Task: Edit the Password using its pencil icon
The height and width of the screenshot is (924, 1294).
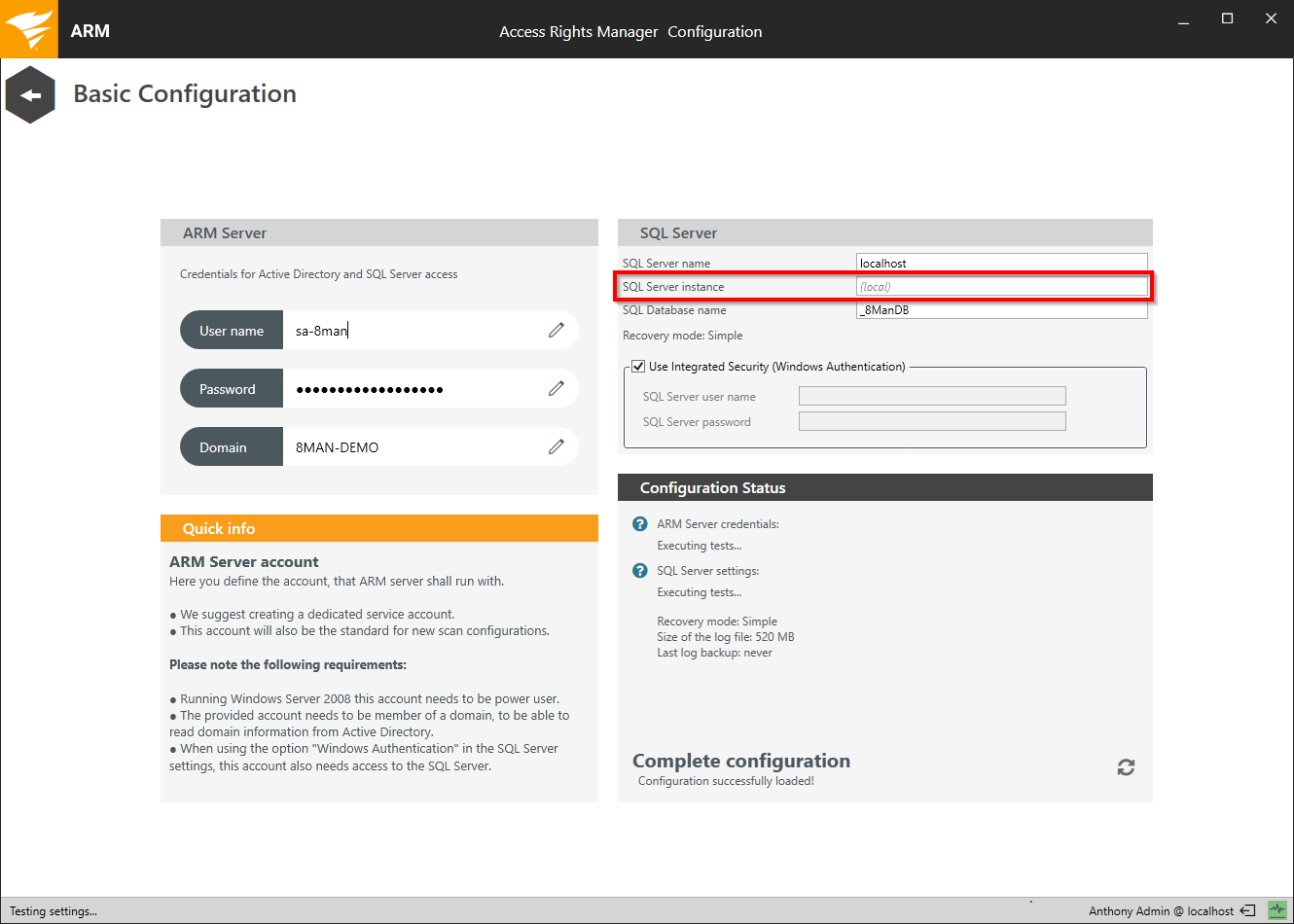Action: pos(557,388)
